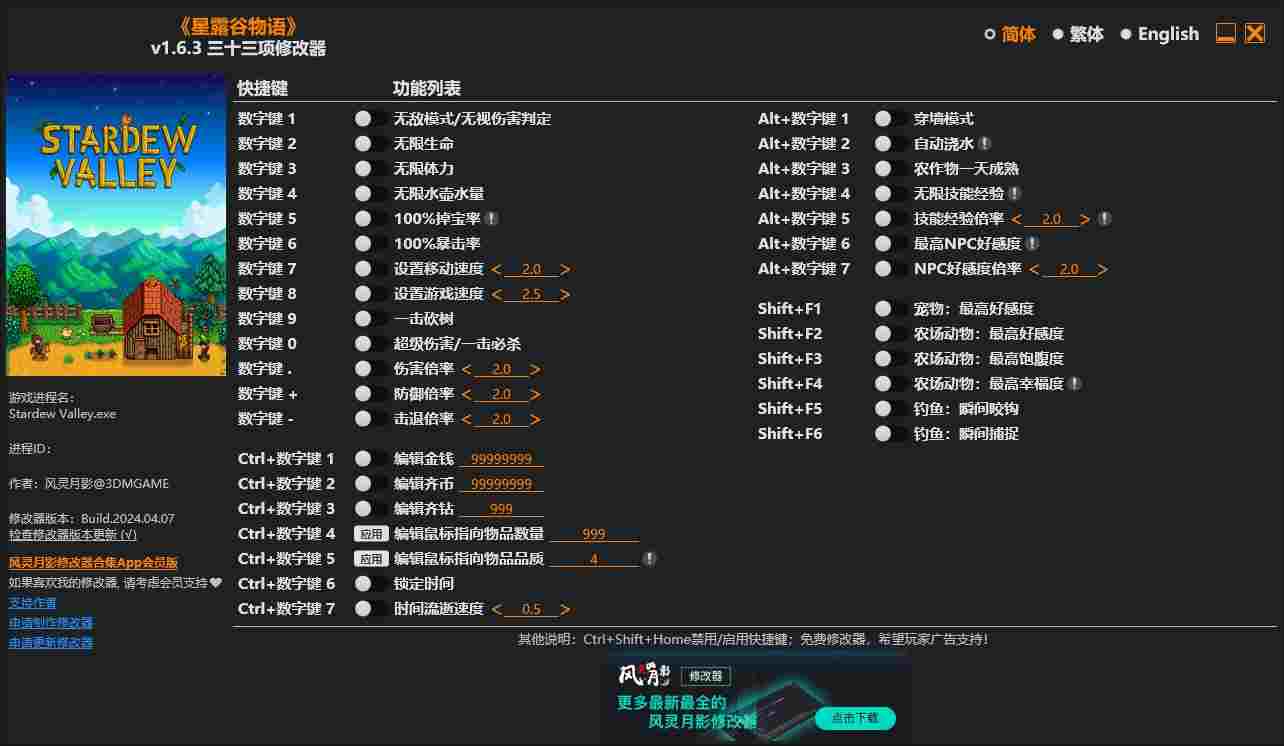Enable 无限技能经验 toggle

coord(891,193)
